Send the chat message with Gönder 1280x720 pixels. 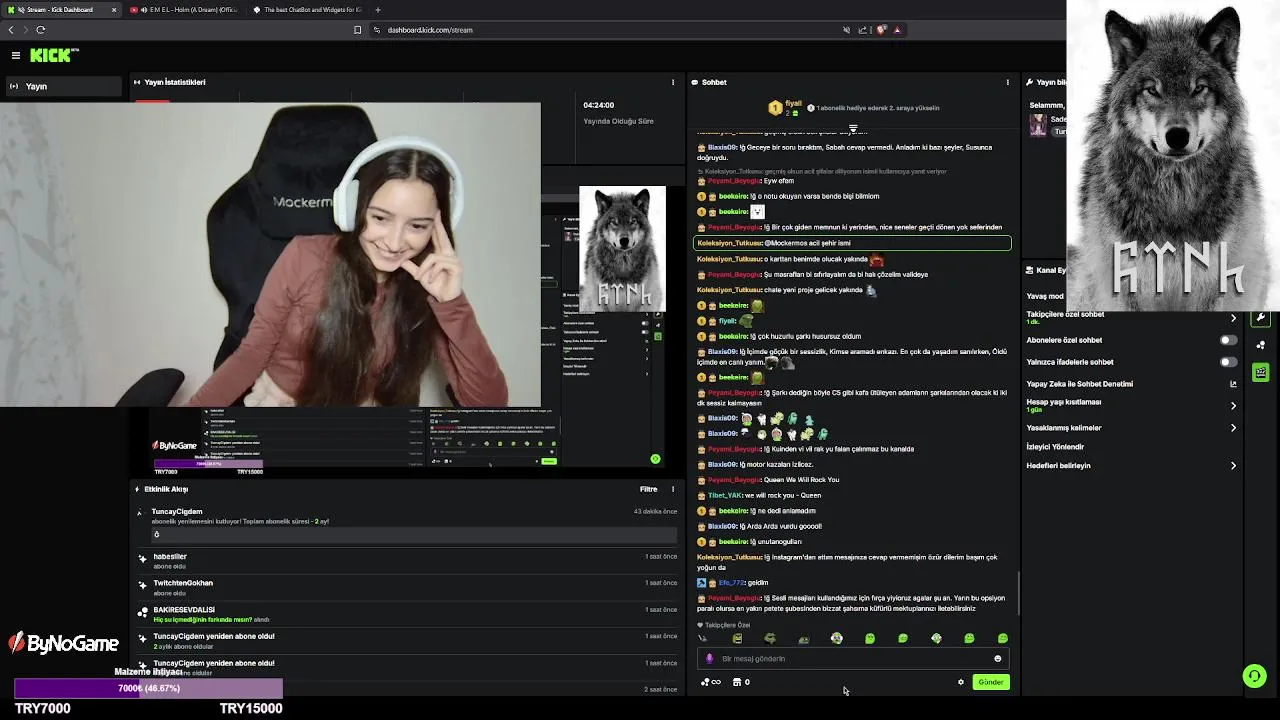point(990,682)
